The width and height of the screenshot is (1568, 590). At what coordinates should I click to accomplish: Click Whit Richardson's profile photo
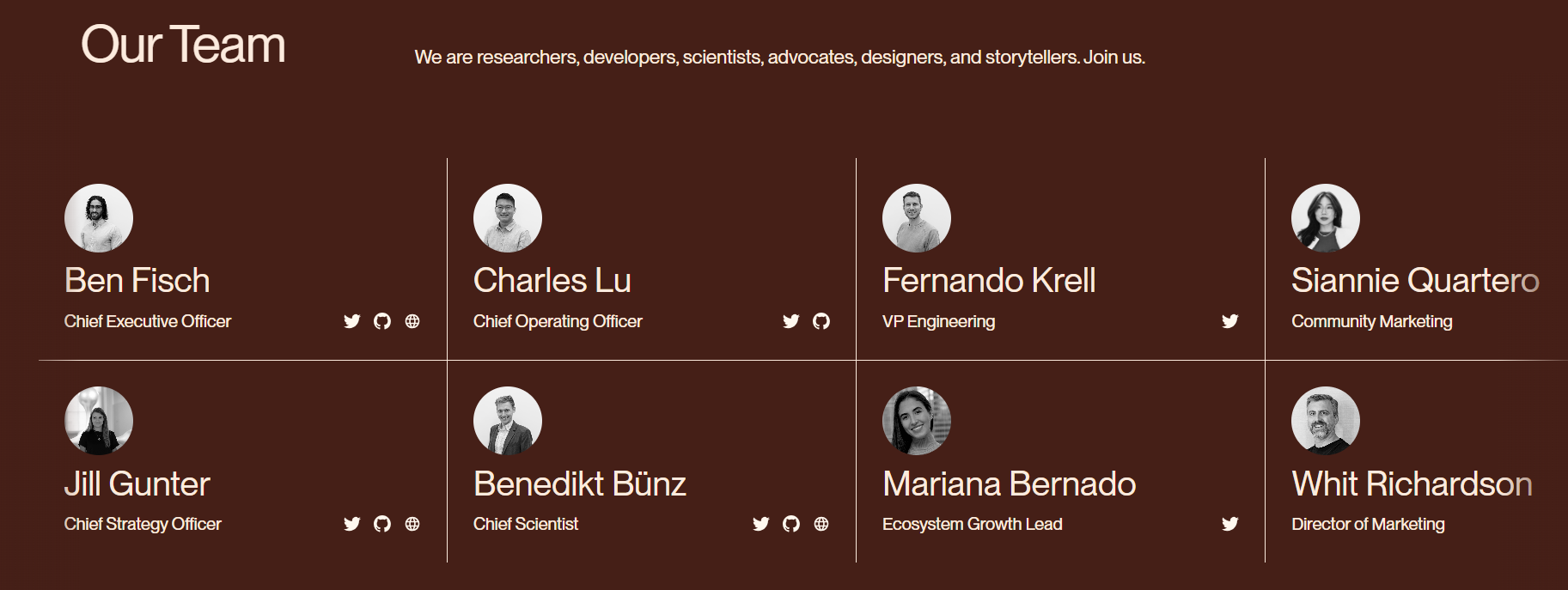pos(1326,421)
